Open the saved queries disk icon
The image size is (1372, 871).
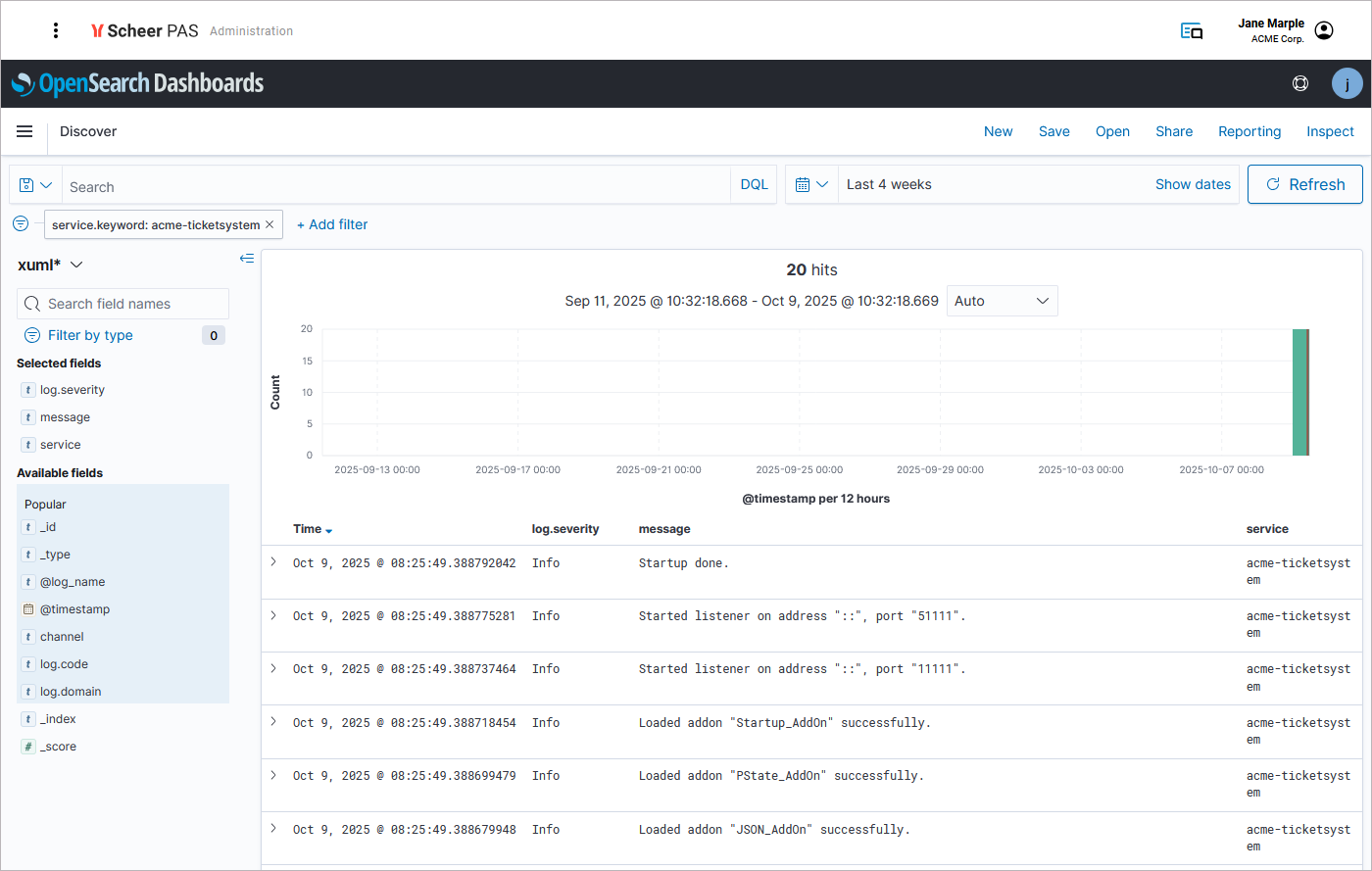point(35,185)
